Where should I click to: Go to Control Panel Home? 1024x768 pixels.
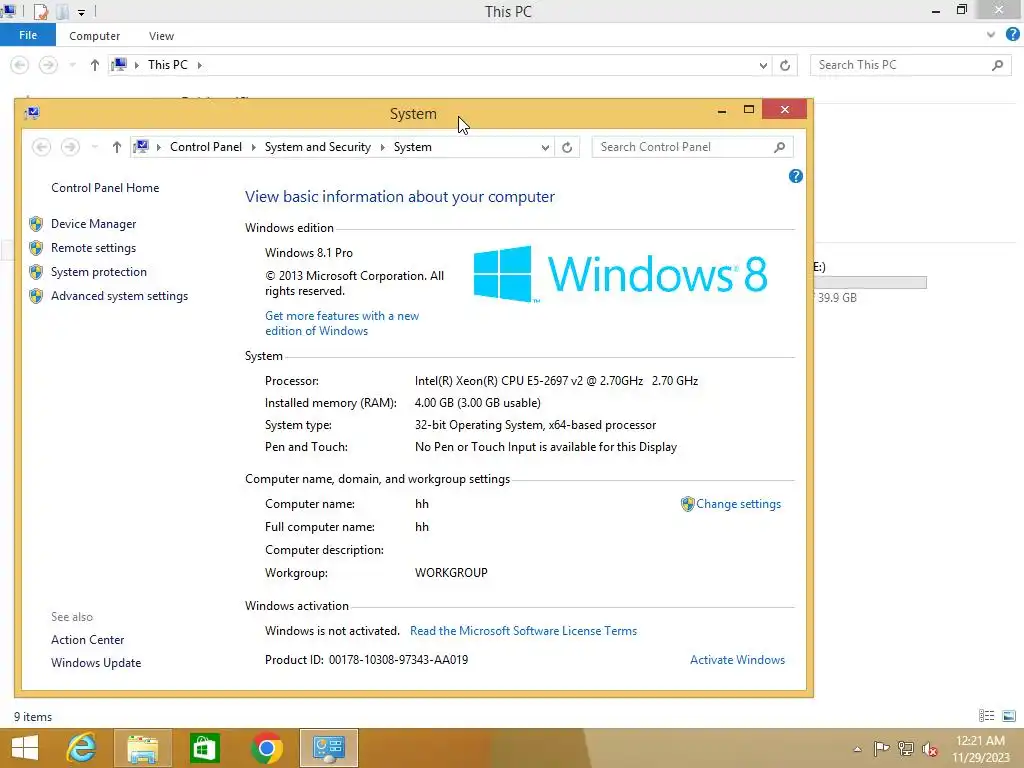point(105,188)
